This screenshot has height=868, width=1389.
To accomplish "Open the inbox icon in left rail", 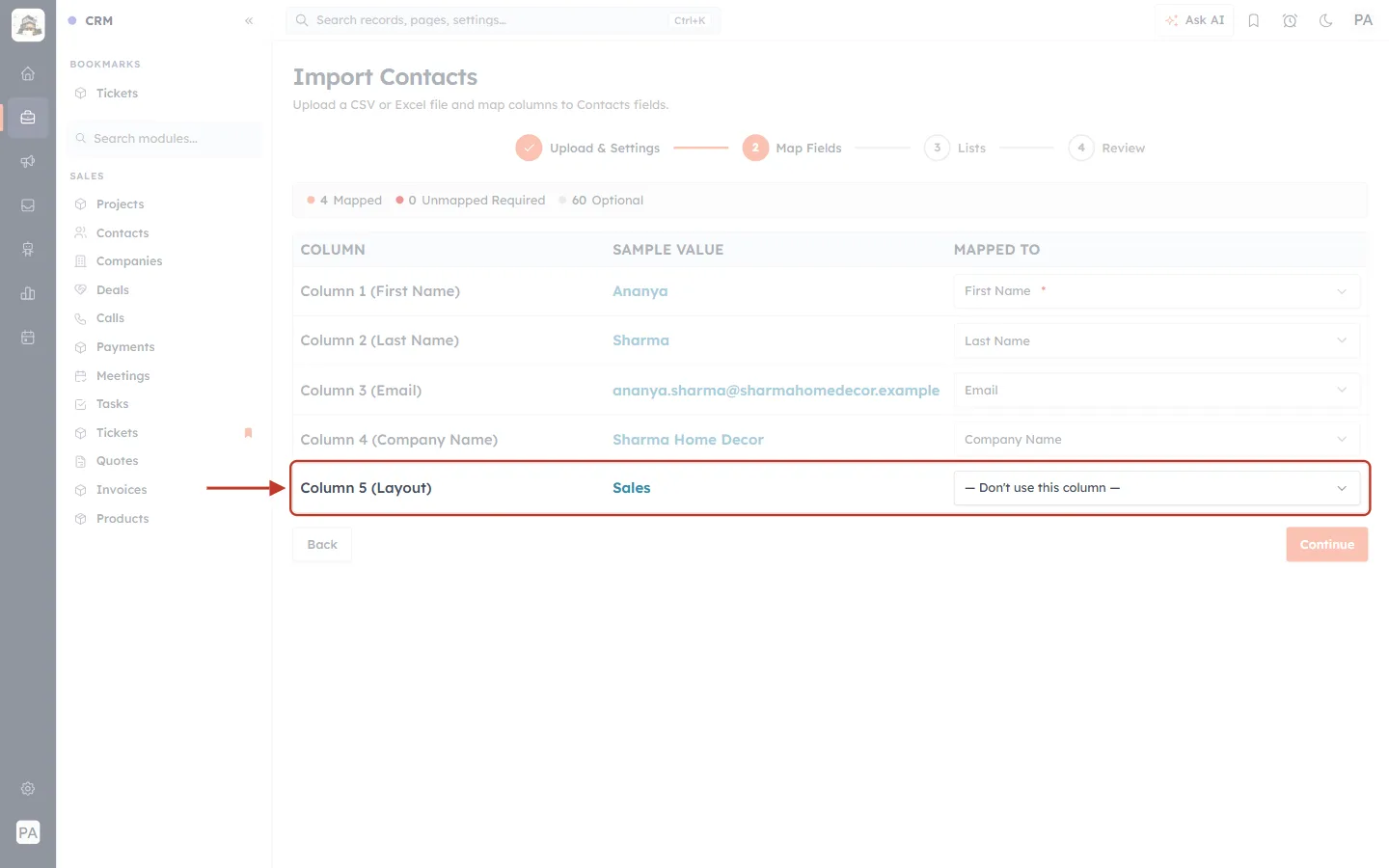I will tap(28, 205).
